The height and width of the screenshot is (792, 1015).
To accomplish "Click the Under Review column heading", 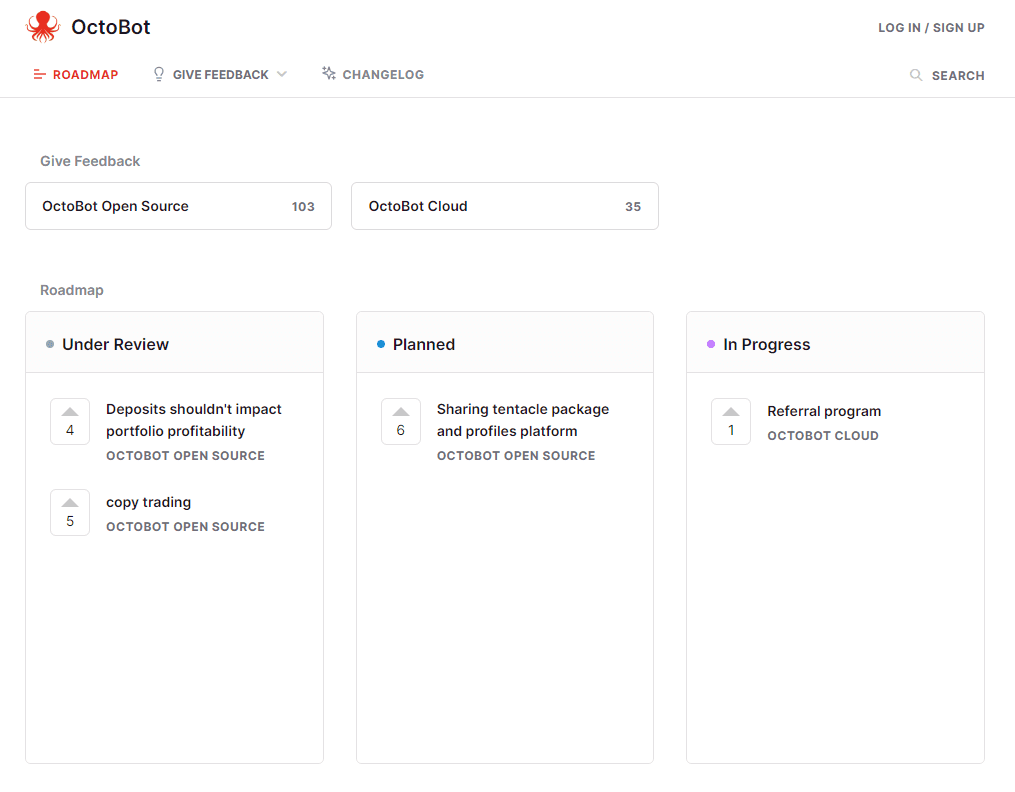I will (115, 344).
